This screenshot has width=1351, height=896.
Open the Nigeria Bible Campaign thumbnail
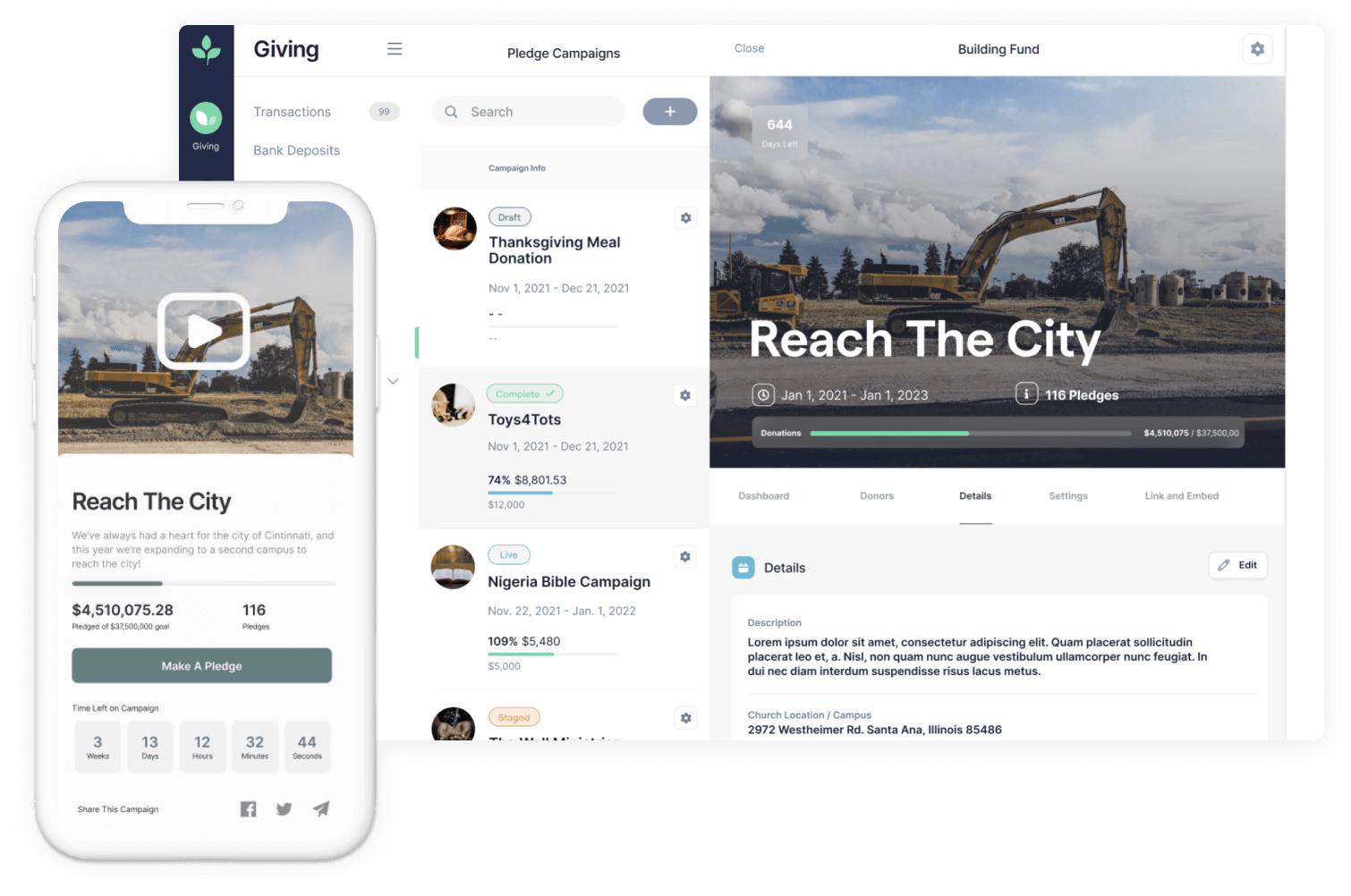point(453,567)
